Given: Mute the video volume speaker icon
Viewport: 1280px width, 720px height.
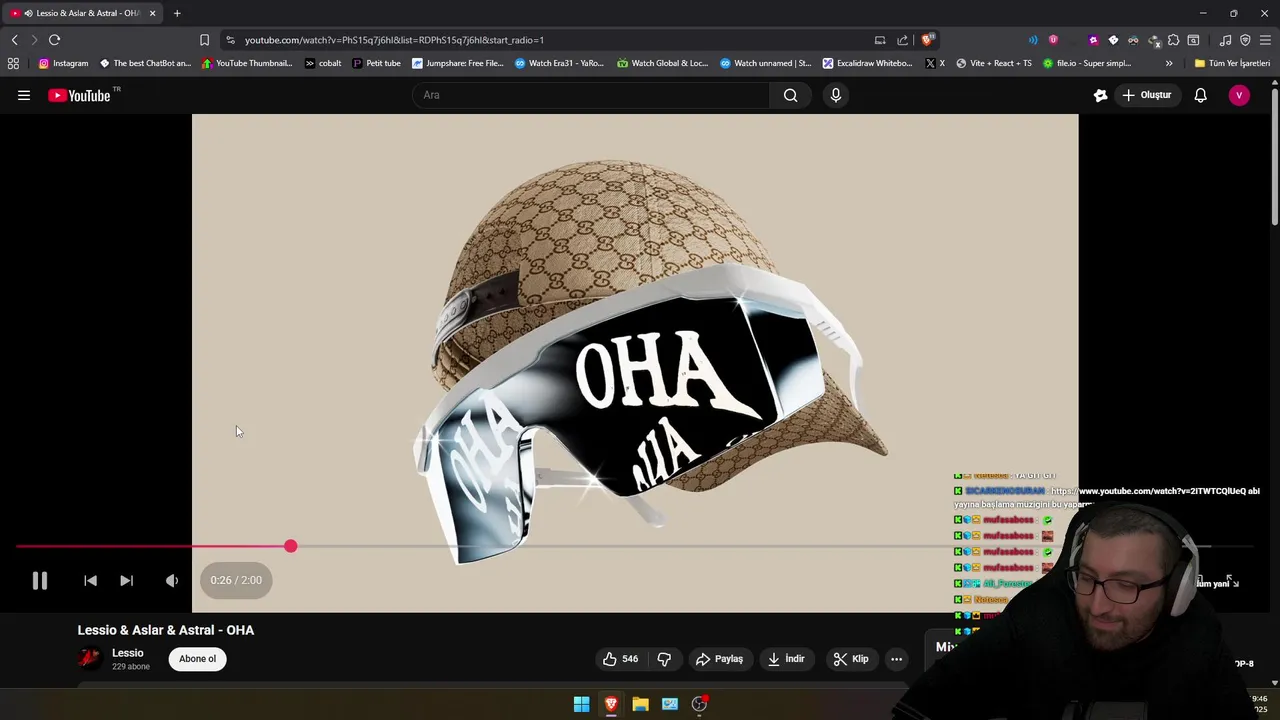Looking at the screenshot, I should (172, 580).
